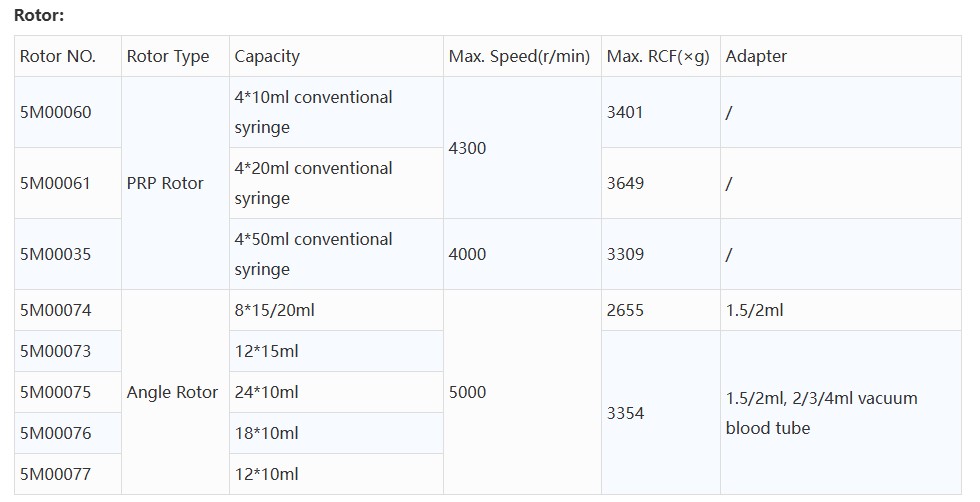Click the "4*20ml conventional syringe" capacity
This screenshot has height=502, width=980.
tap(313, 183)
